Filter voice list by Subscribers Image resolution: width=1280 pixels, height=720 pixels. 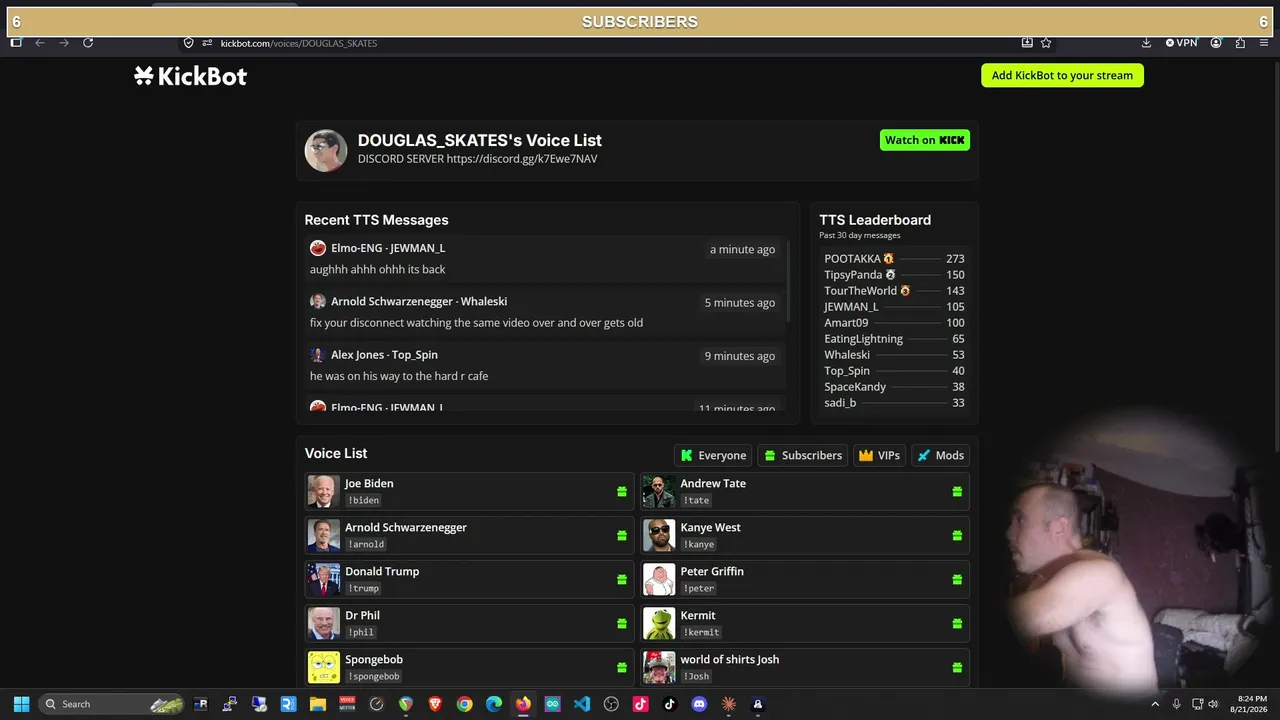click(x=803, y=455)
